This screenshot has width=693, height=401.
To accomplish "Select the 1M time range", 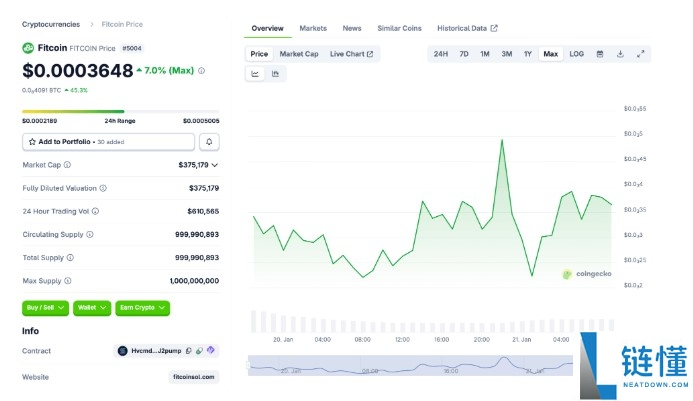I will [485, 54].
